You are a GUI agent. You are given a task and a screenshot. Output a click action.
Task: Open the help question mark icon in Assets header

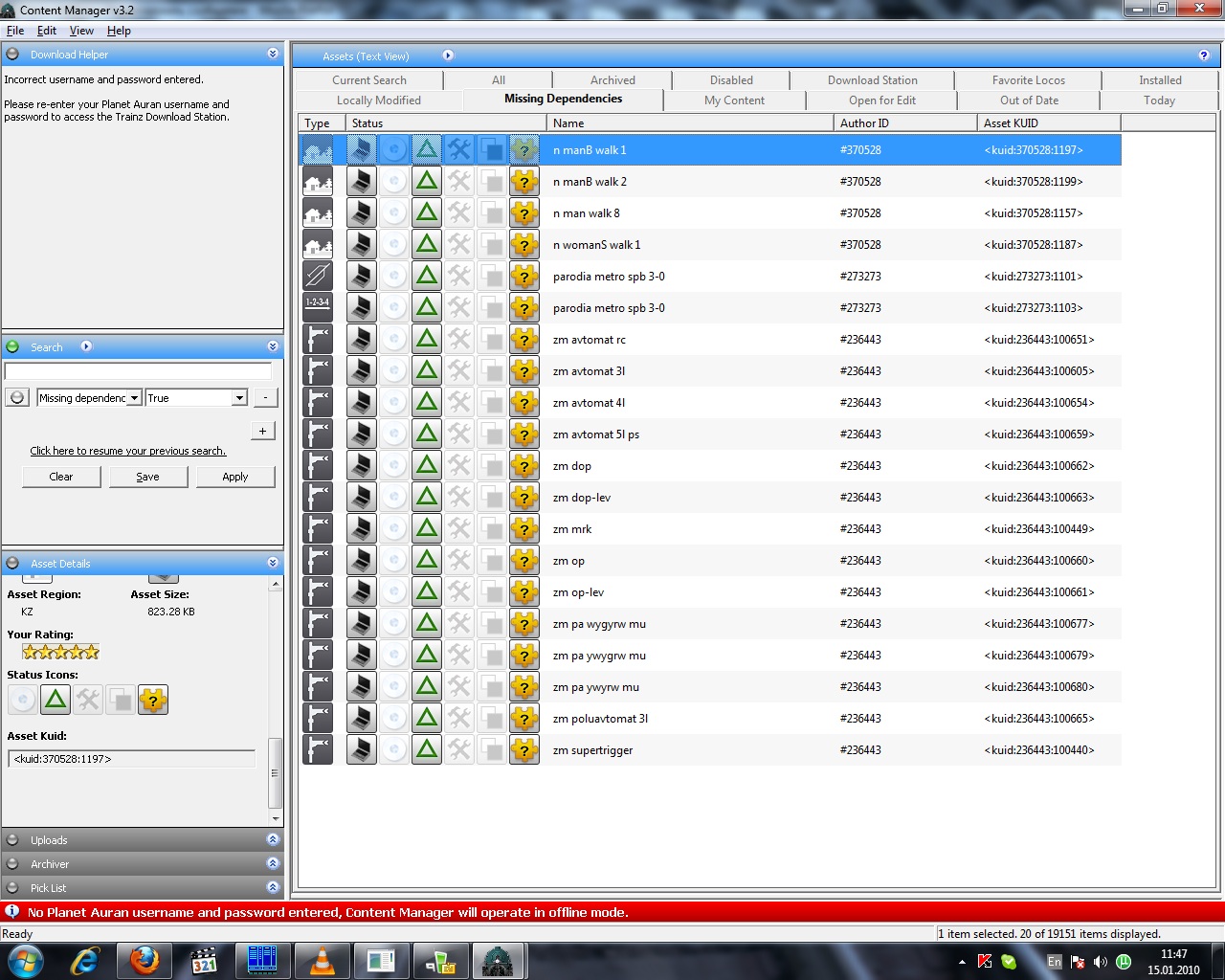click(x=1204, y=56)
